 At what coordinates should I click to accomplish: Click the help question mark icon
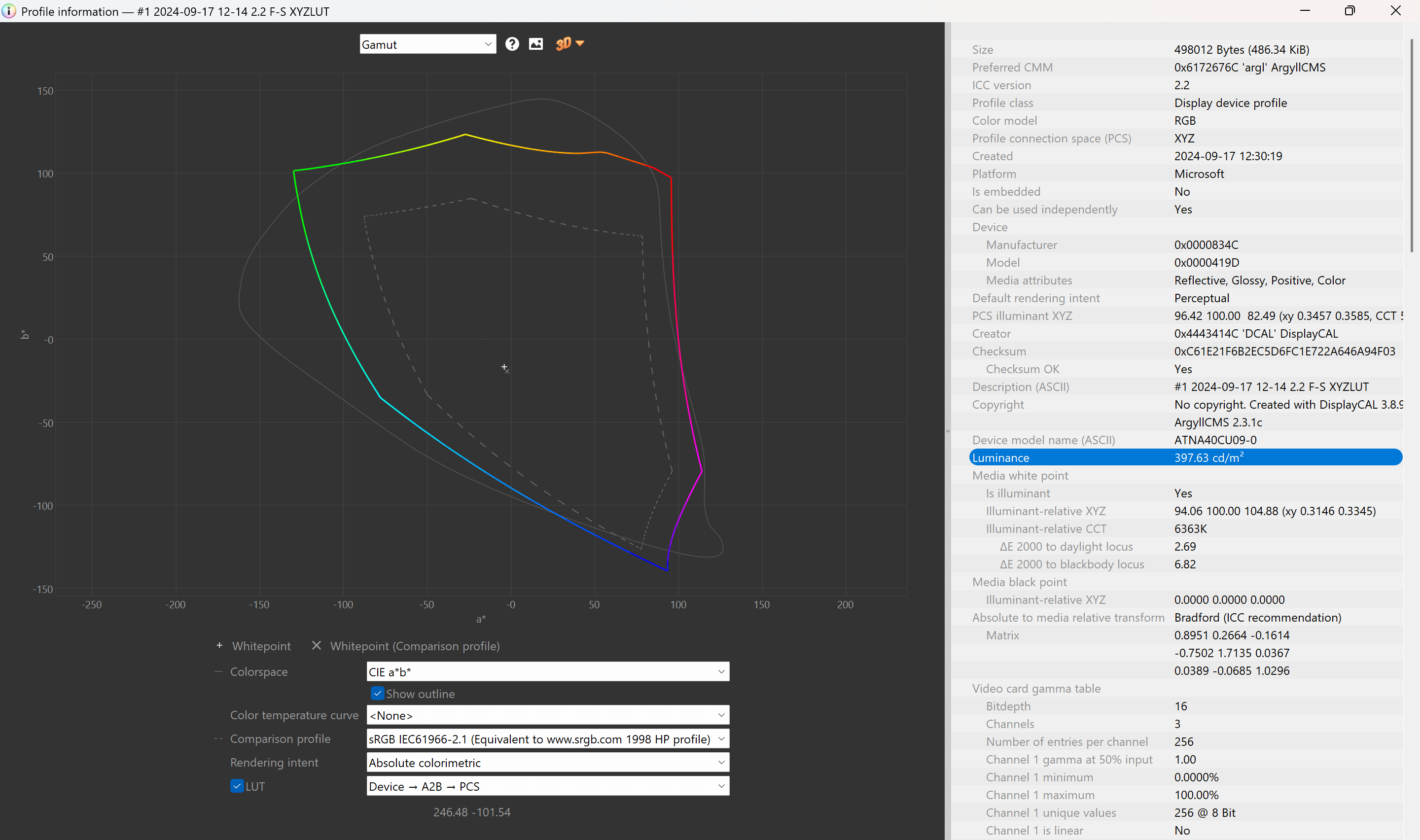click(x=512, y=44)
